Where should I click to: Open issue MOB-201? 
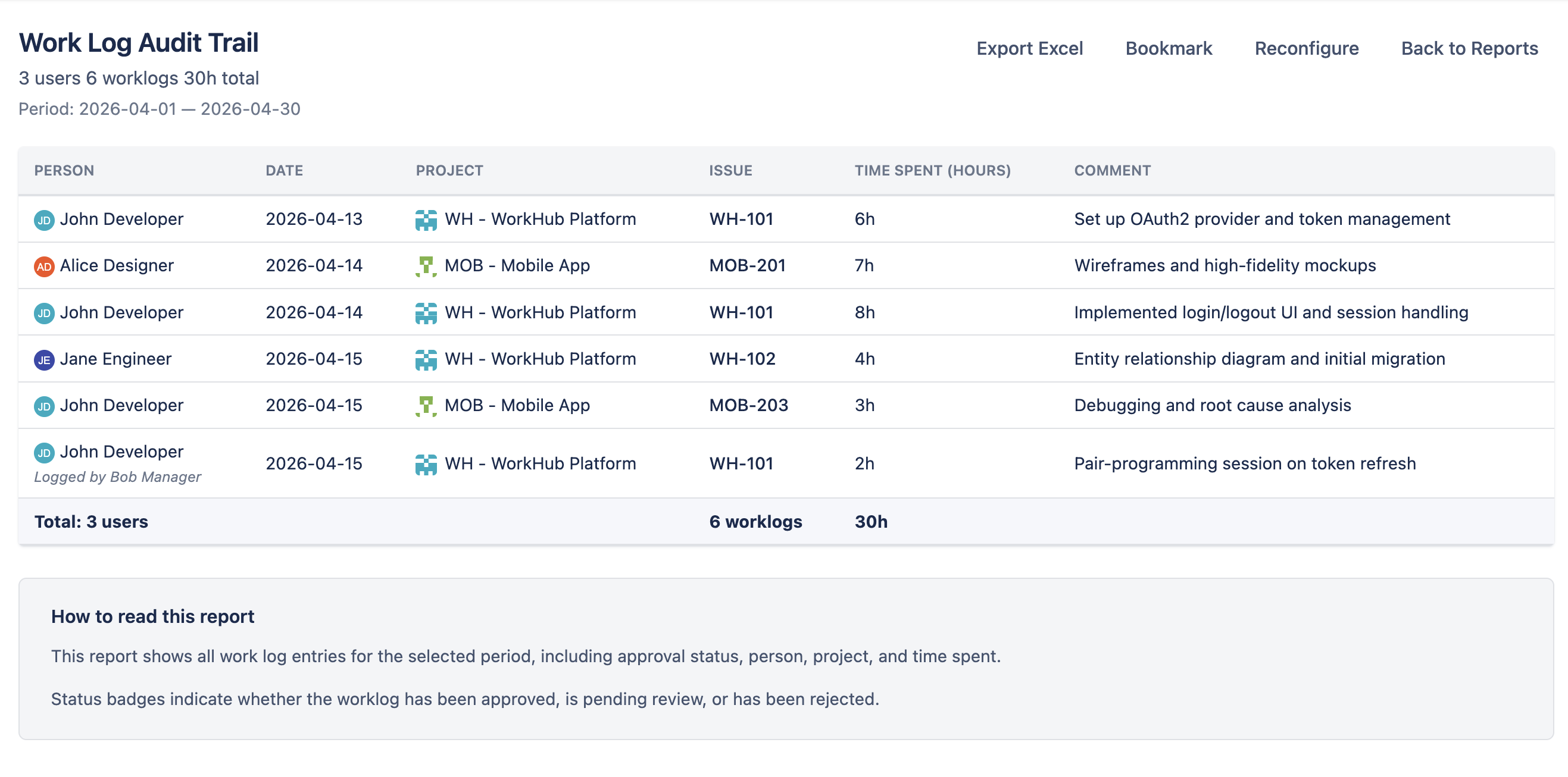click(748, 265)
